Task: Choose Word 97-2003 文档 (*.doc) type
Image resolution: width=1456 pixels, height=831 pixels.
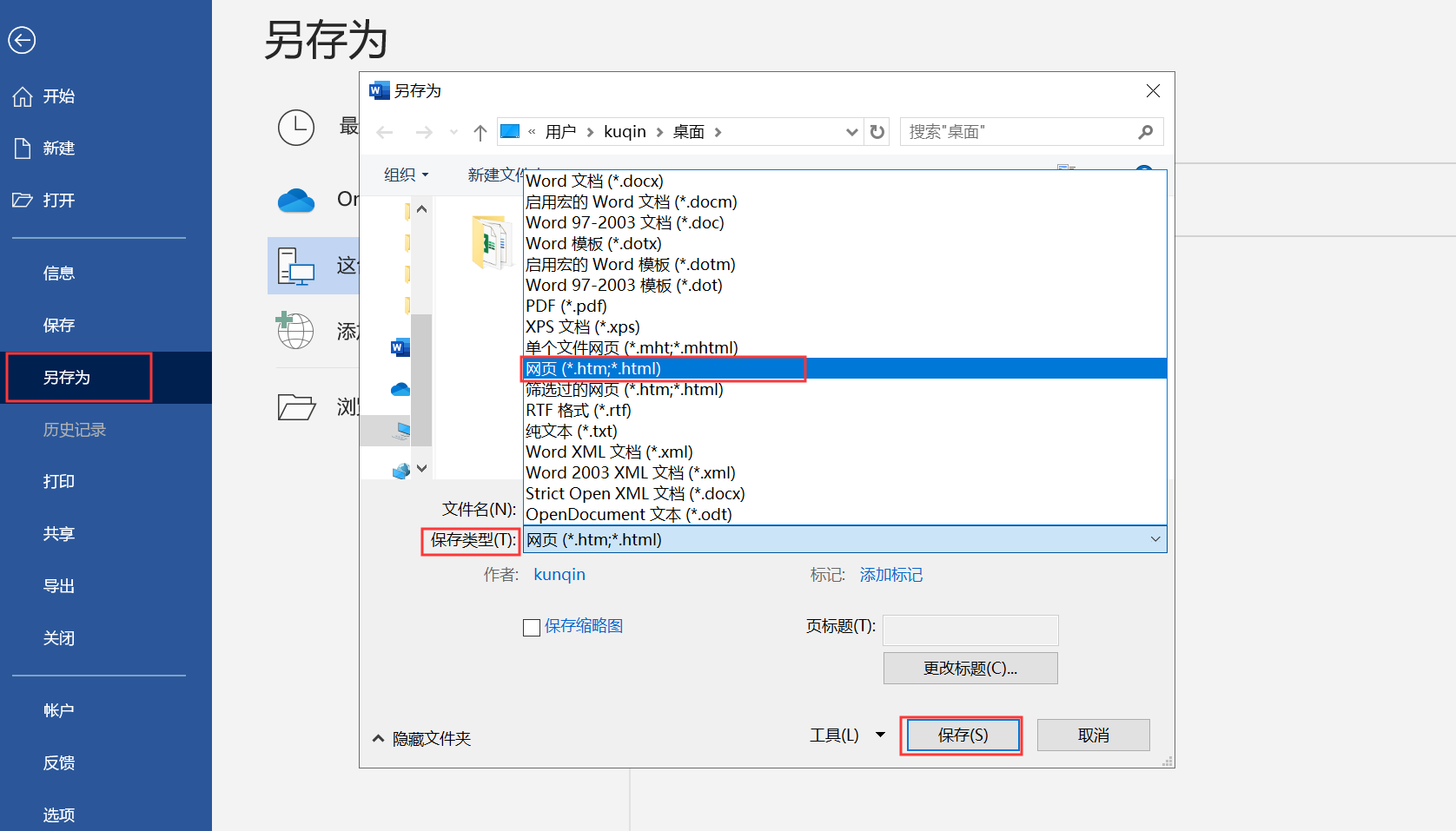Action: coord(845,222)
